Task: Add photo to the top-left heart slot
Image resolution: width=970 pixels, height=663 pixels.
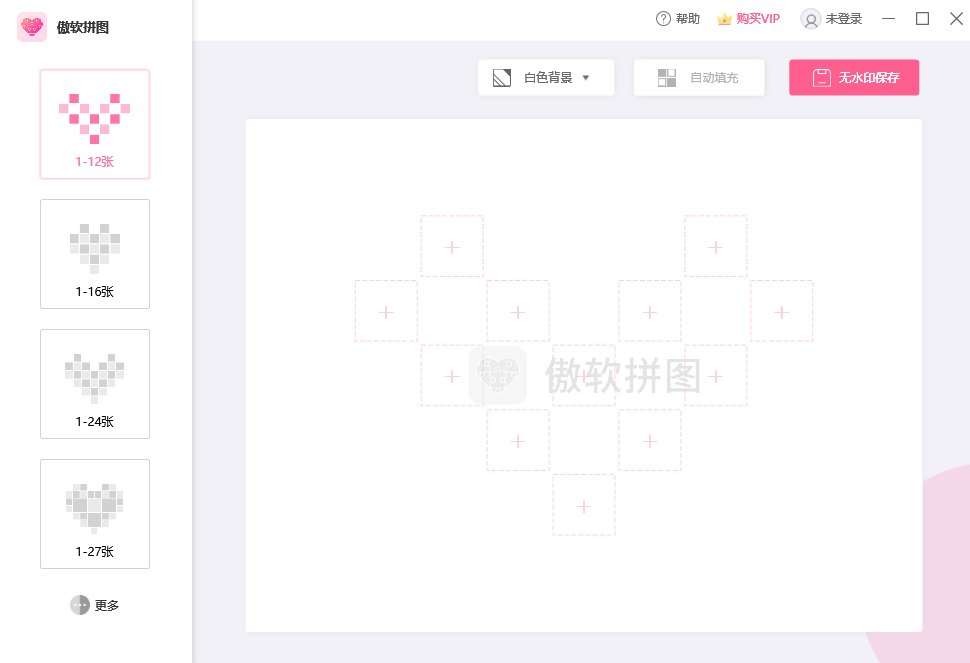Action: pos(452,247)
